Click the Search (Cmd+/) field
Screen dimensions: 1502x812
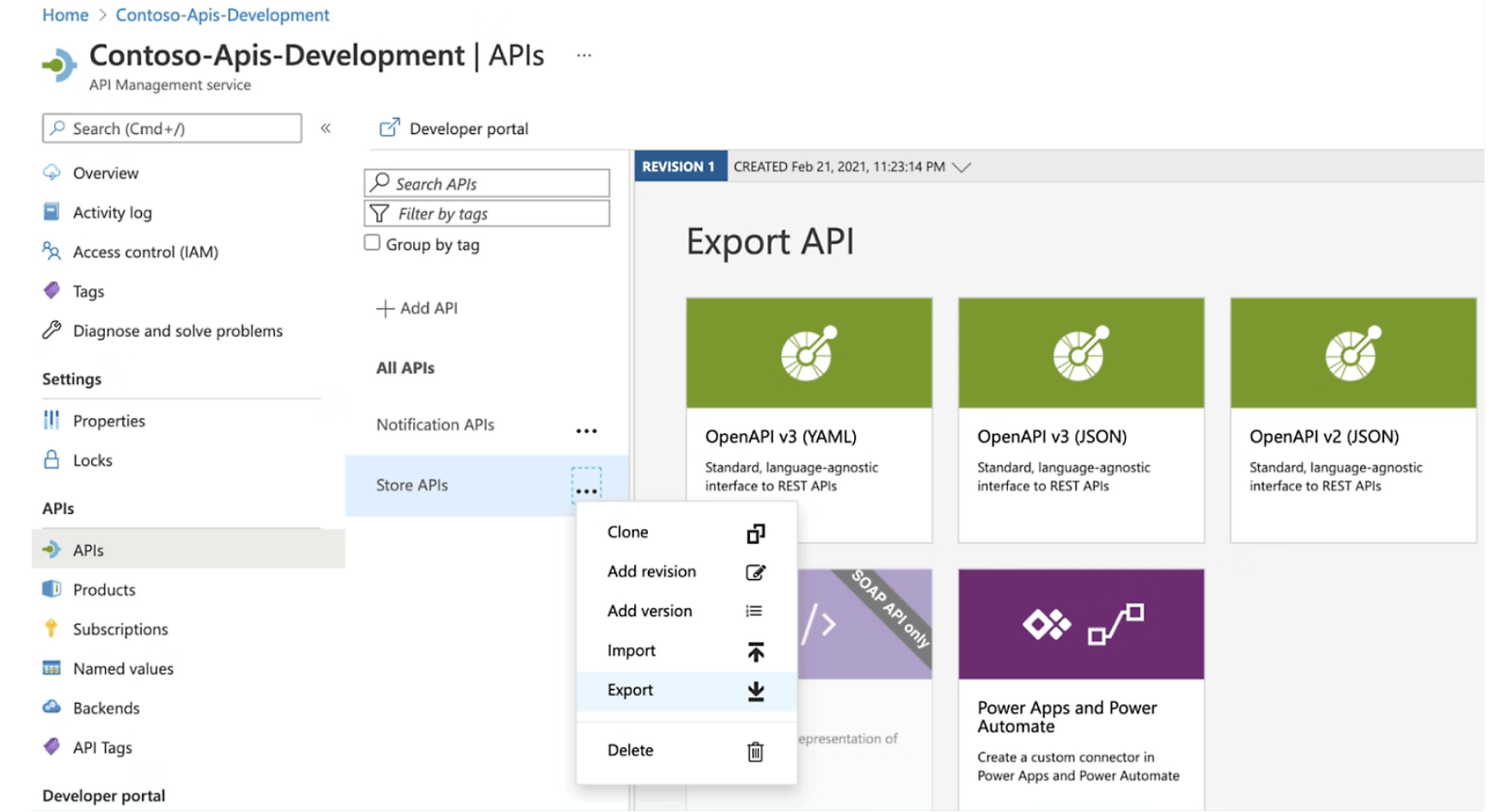point(172,128)
